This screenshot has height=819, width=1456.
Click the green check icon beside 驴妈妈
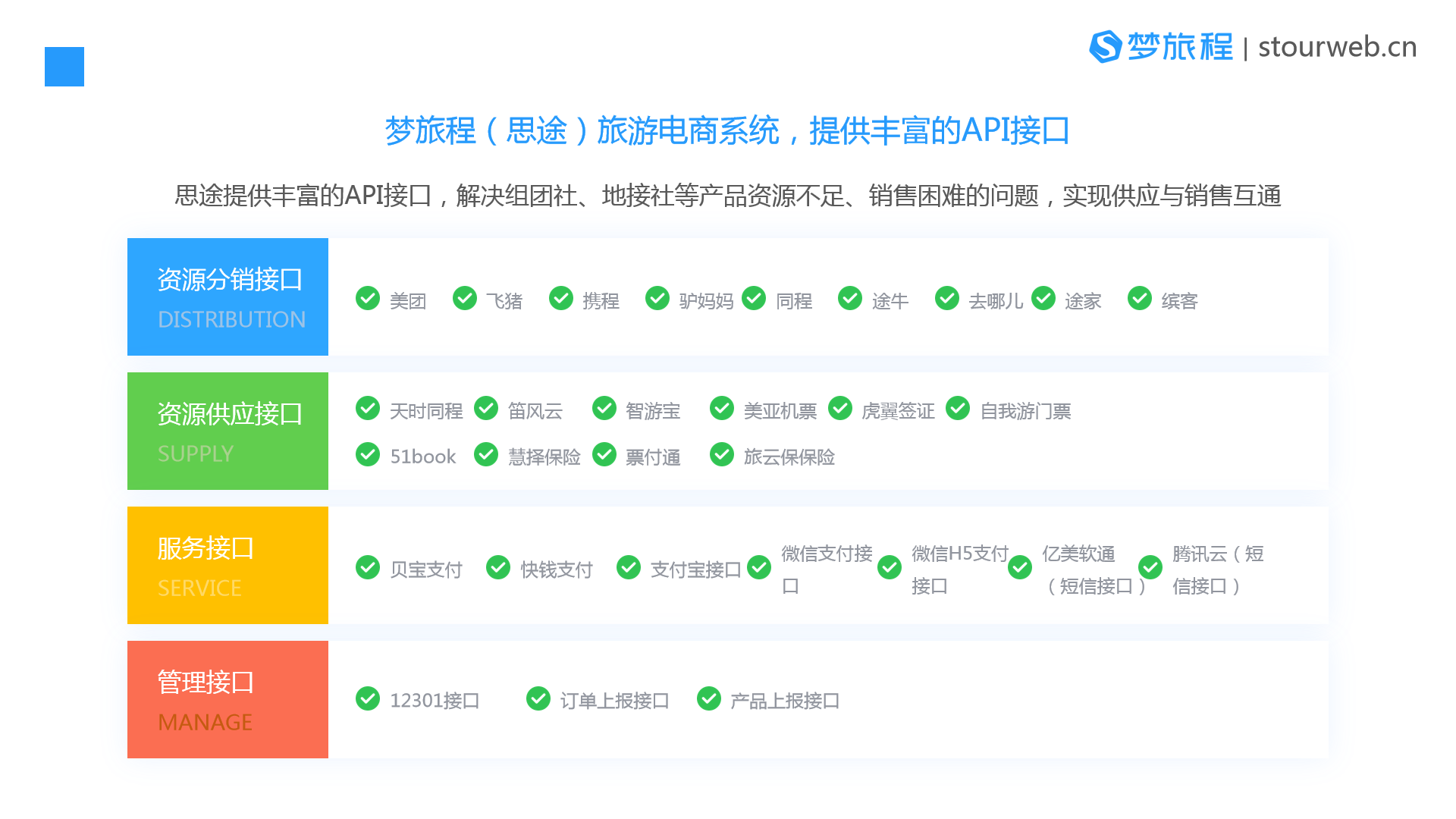[x=657, y=299]
